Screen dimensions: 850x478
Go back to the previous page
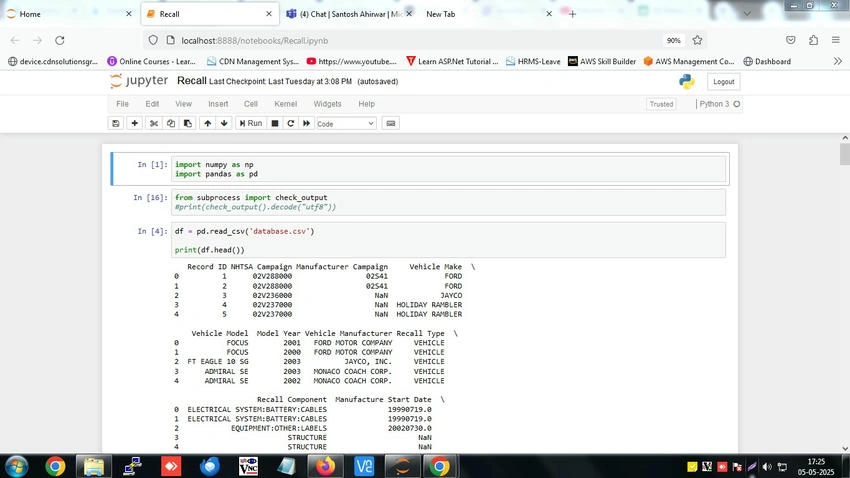[15, 40]
